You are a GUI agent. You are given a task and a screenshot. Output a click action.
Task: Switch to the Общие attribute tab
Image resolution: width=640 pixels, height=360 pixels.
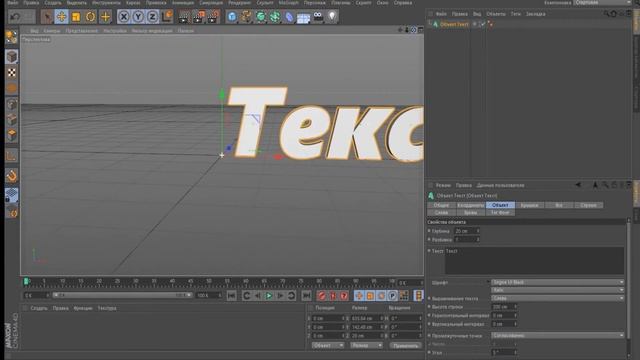(x=441, y=205)
